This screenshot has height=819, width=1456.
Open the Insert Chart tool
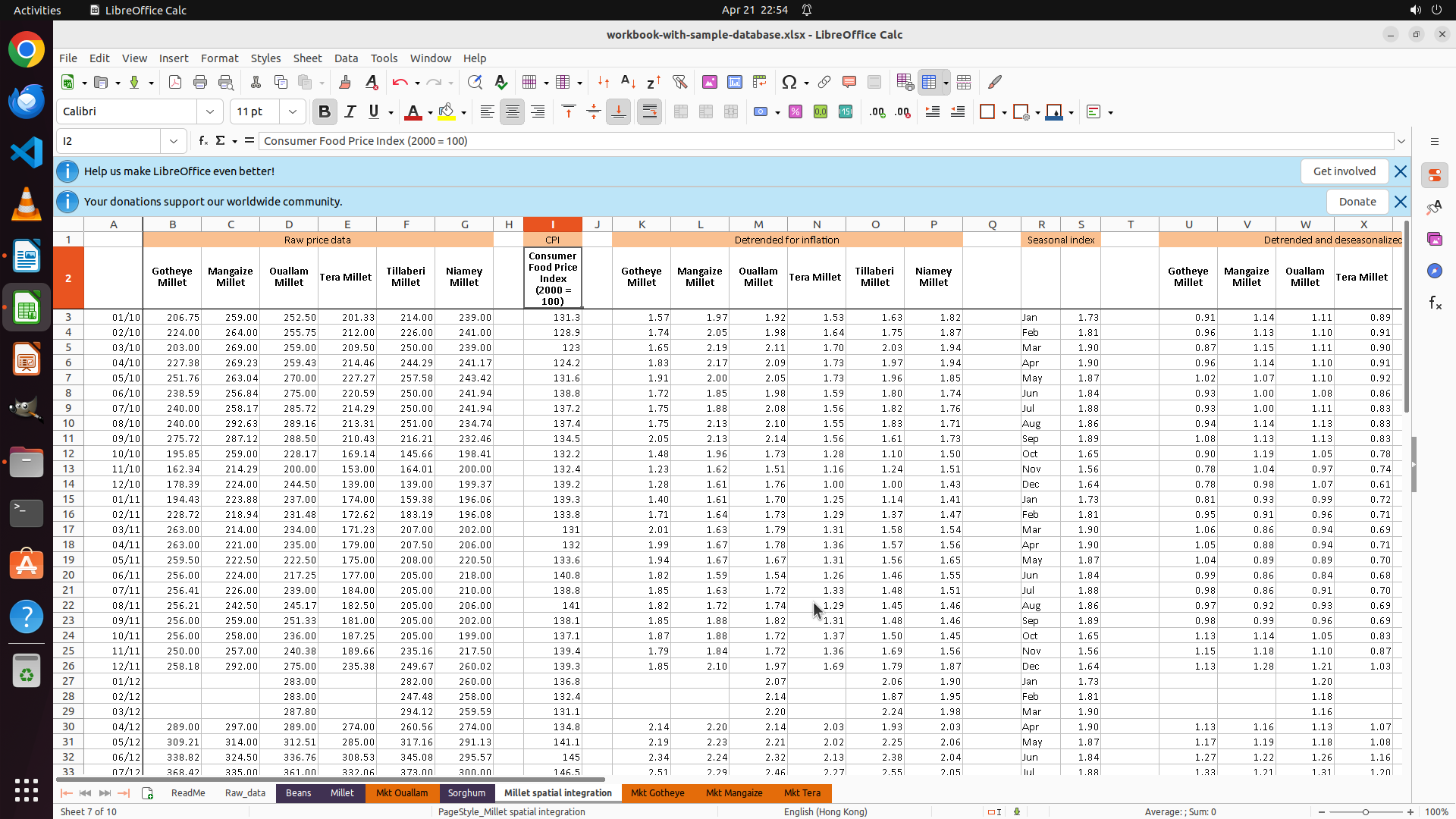[x=734, y=82]
